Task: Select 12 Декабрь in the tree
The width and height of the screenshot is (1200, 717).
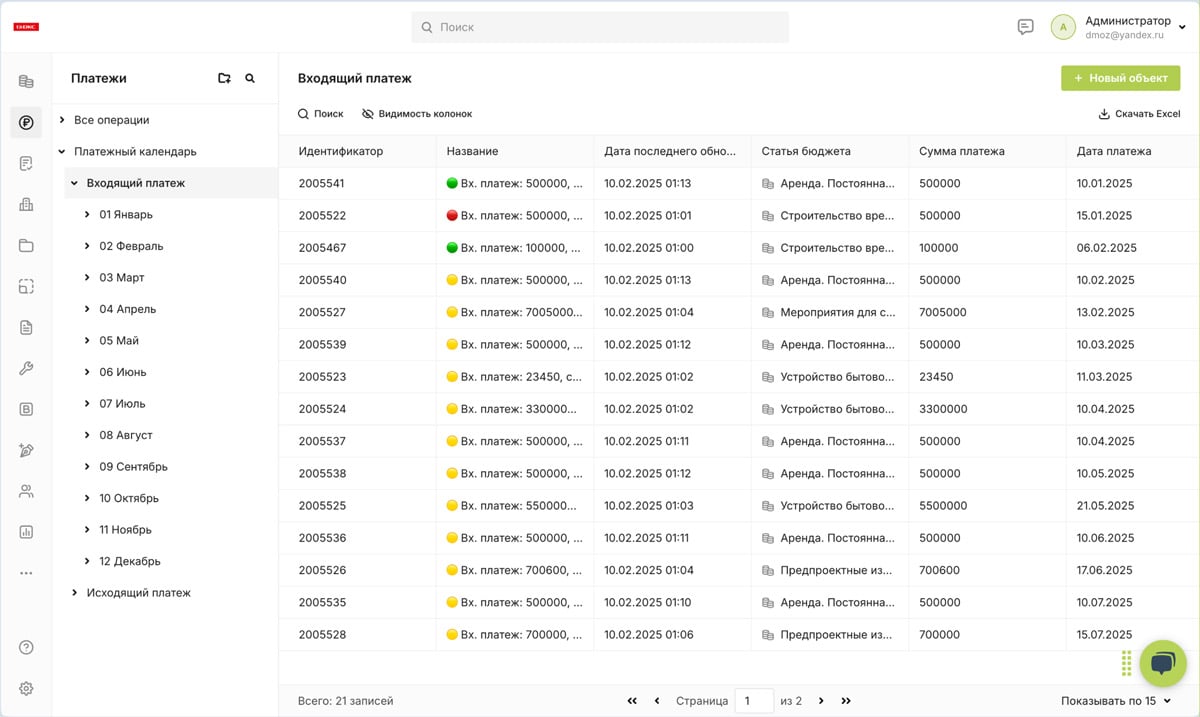Action: click(129, 561)
